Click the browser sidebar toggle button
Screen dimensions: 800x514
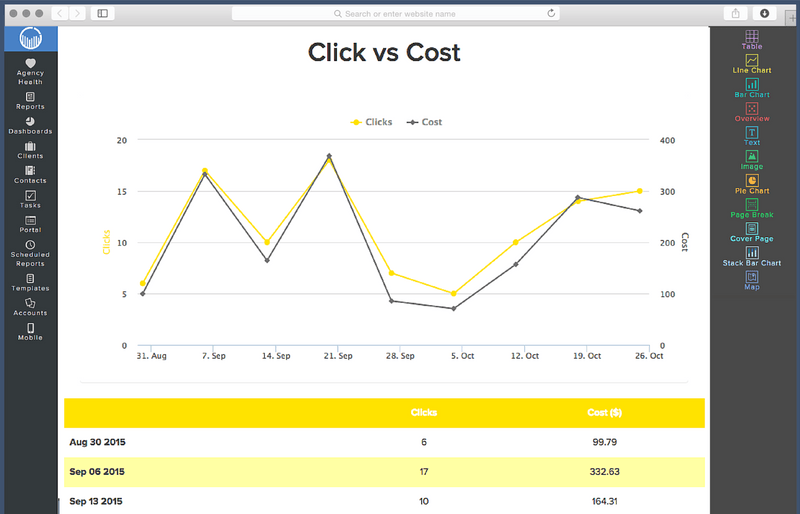103,13
